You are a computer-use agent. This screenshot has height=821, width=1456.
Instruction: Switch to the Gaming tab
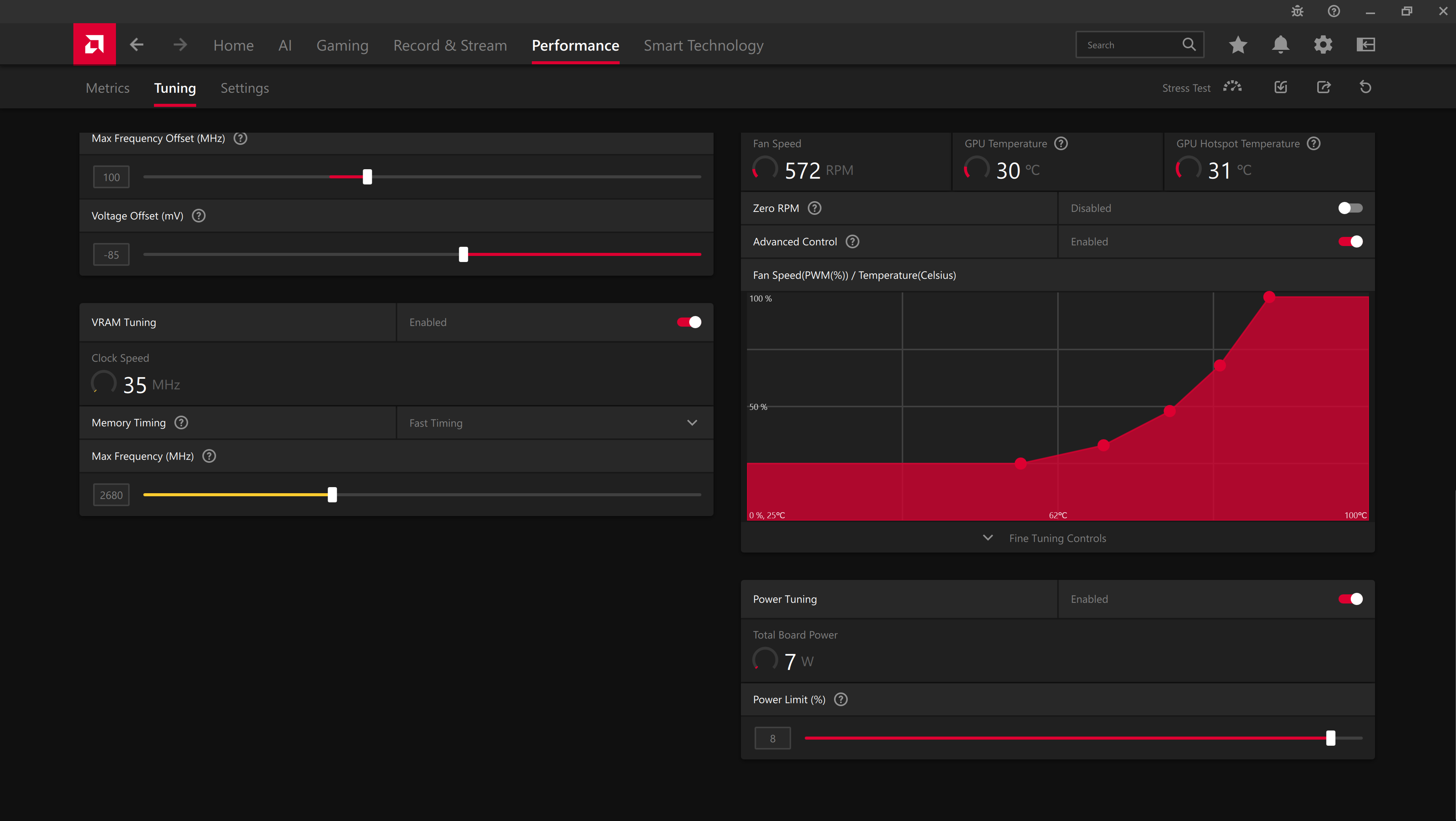point(342,45)
